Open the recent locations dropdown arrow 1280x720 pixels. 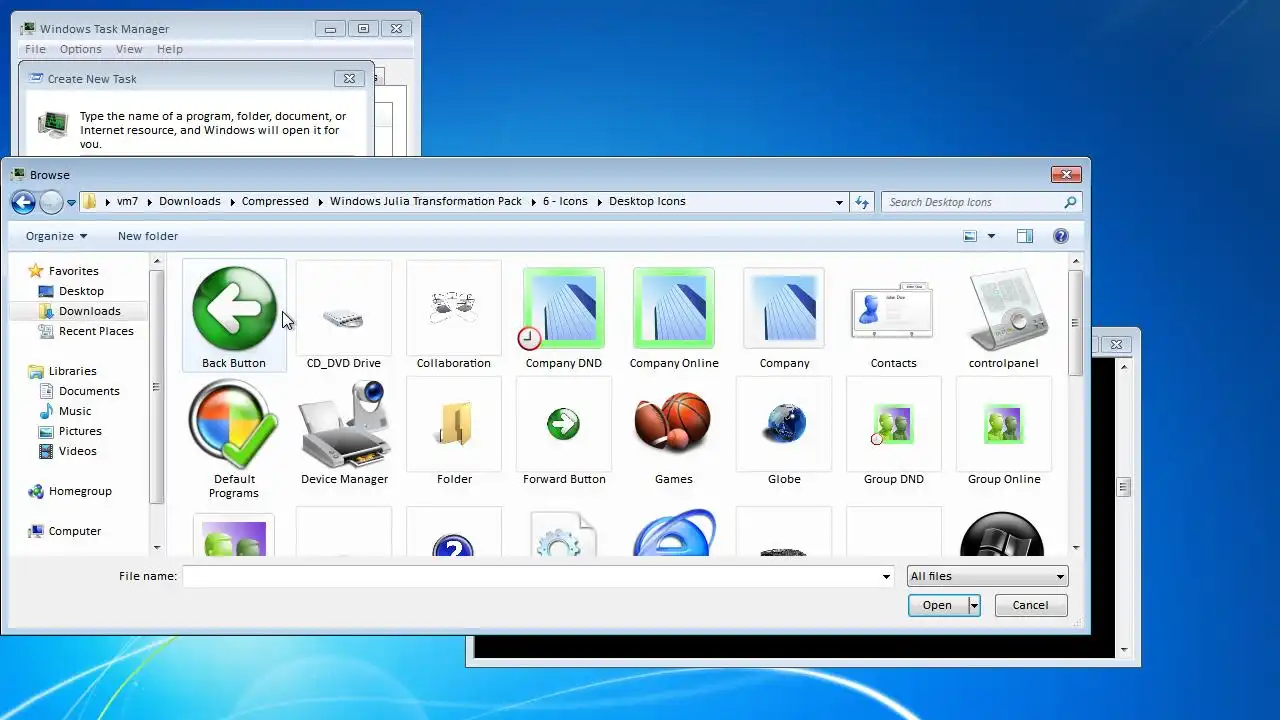pos(71,203)
